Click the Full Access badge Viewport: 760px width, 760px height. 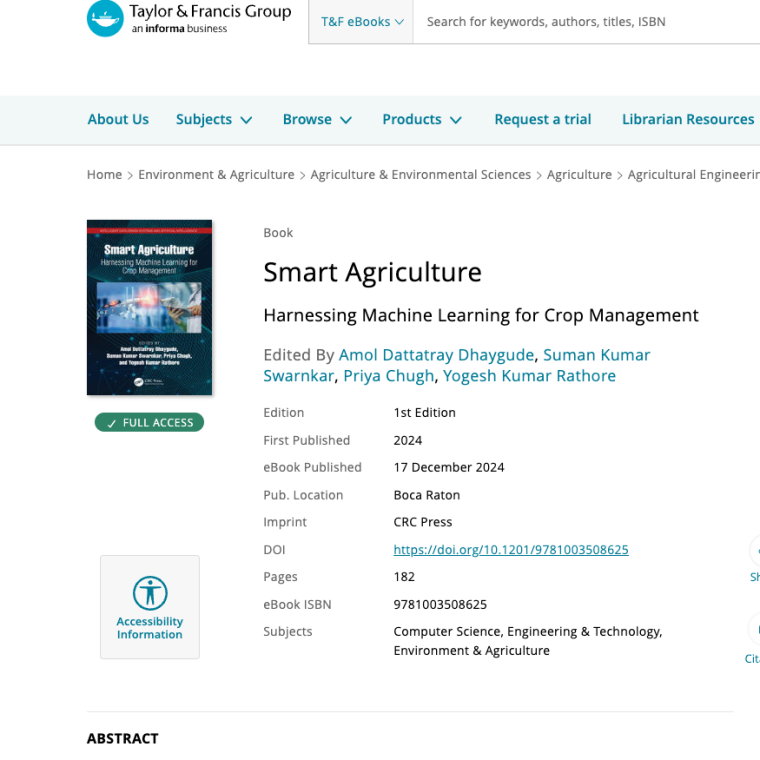click(149, 422)
